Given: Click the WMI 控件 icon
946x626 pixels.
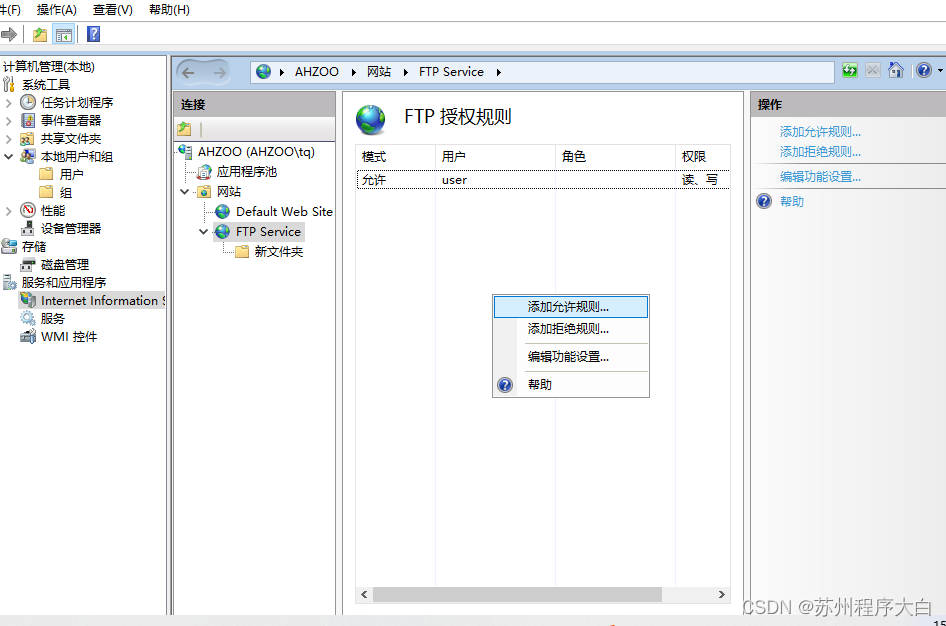Looking at the screenshot, I should (28, 336).
